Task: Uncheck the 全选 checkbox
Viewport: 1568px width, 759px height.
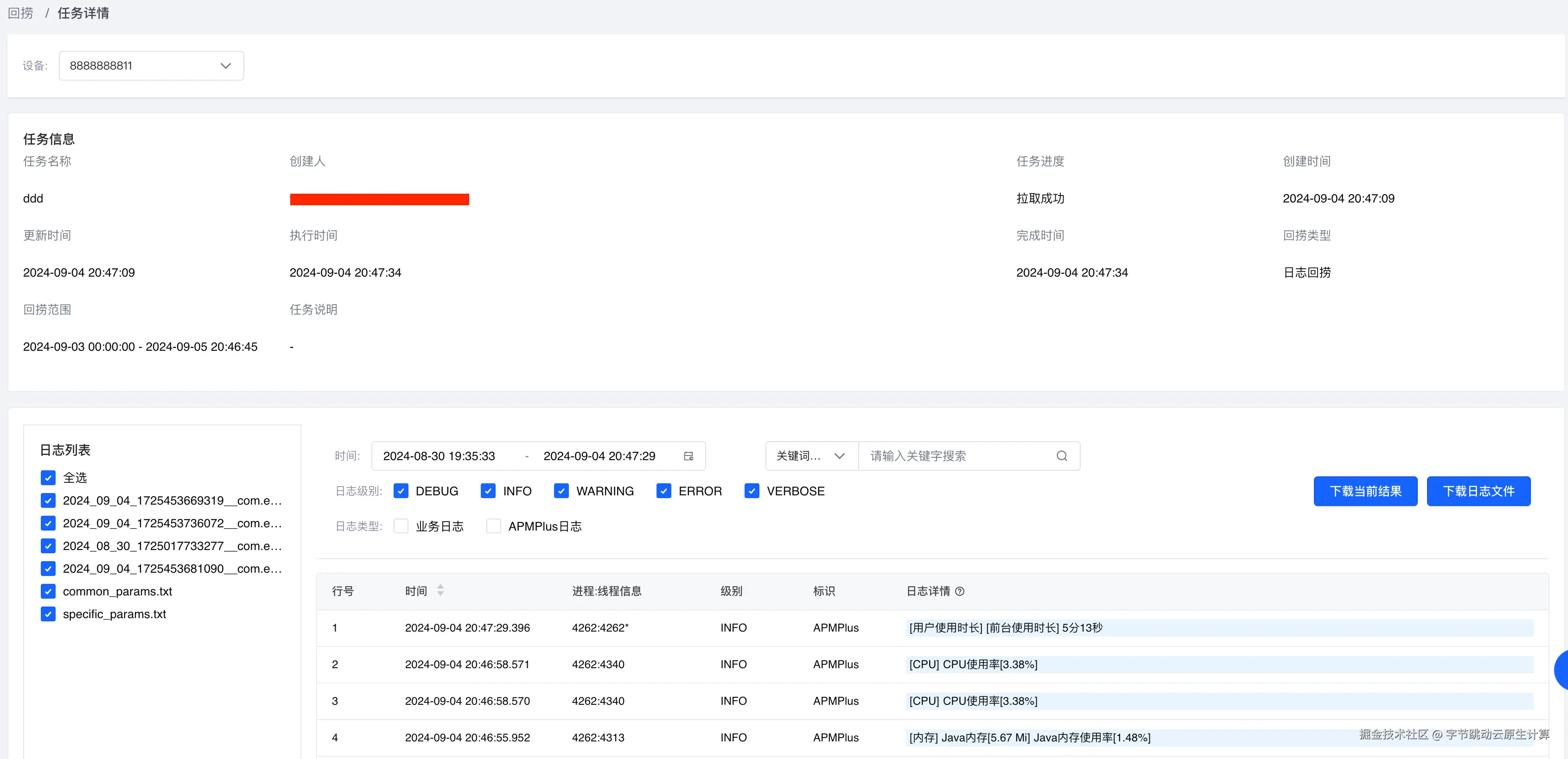Action: click(48, 477)
